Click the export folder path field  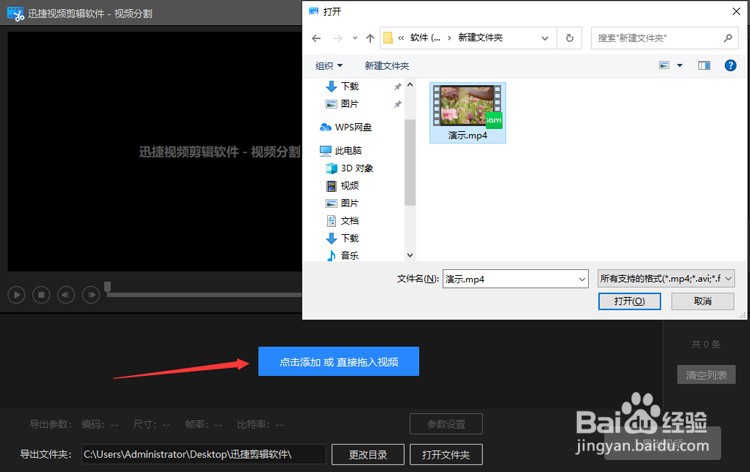tap(203, 454)
